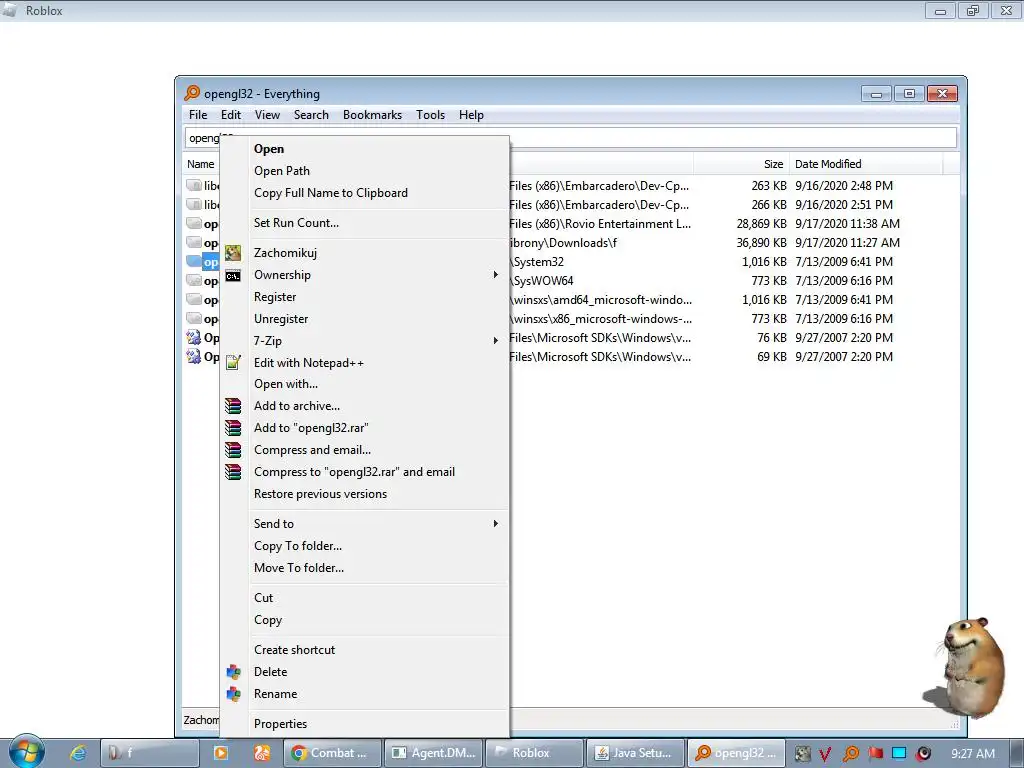Switch to the Roblox taskbar button
Screen dimensions: 1024x768
(x=534, y=753)
